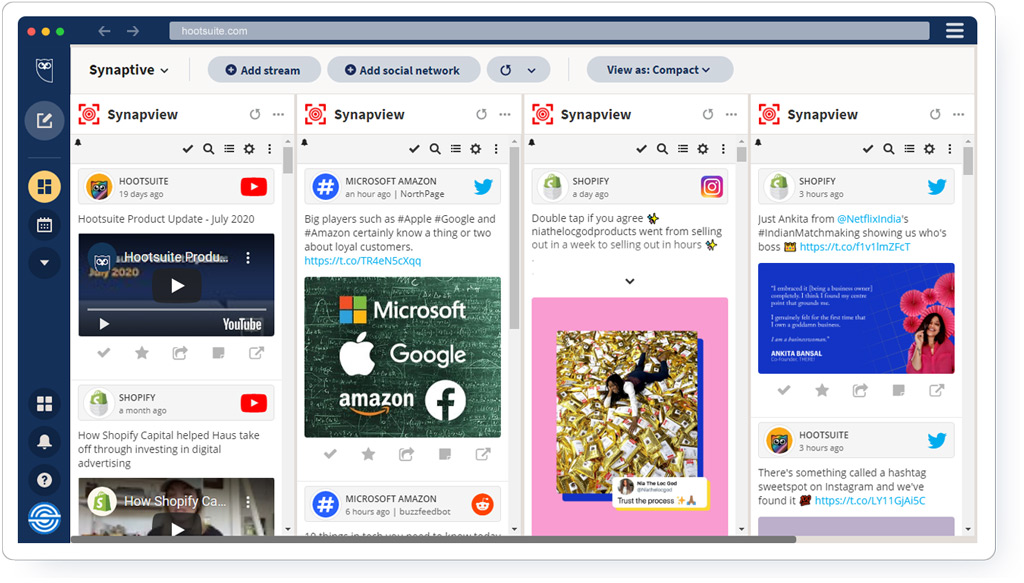Click the small play control beside the YouTube logo
This screenshot has width=1024, height=583.
(103, 324)
